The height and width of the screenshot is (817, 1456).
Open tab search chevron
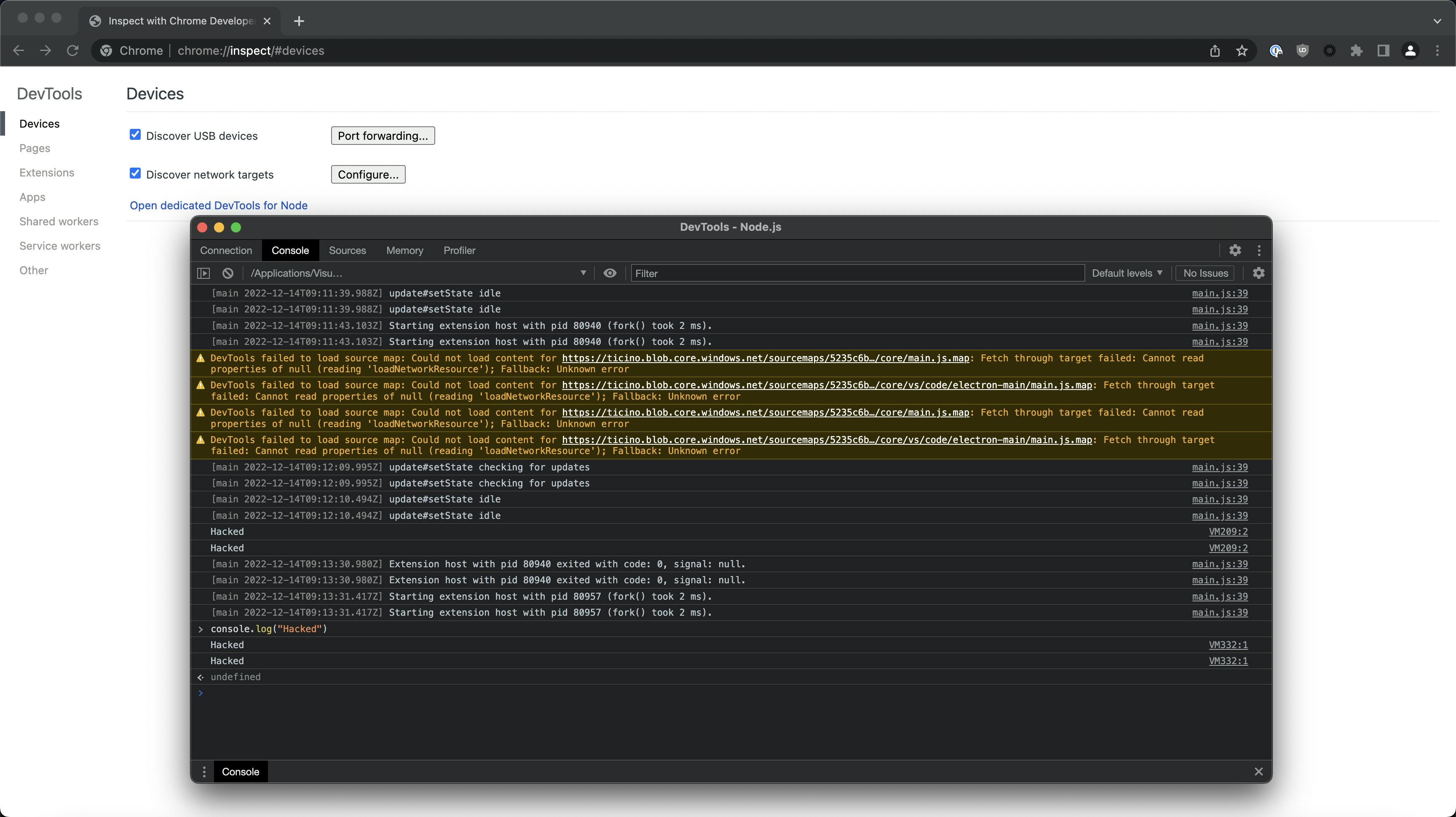pos(1437,21)
